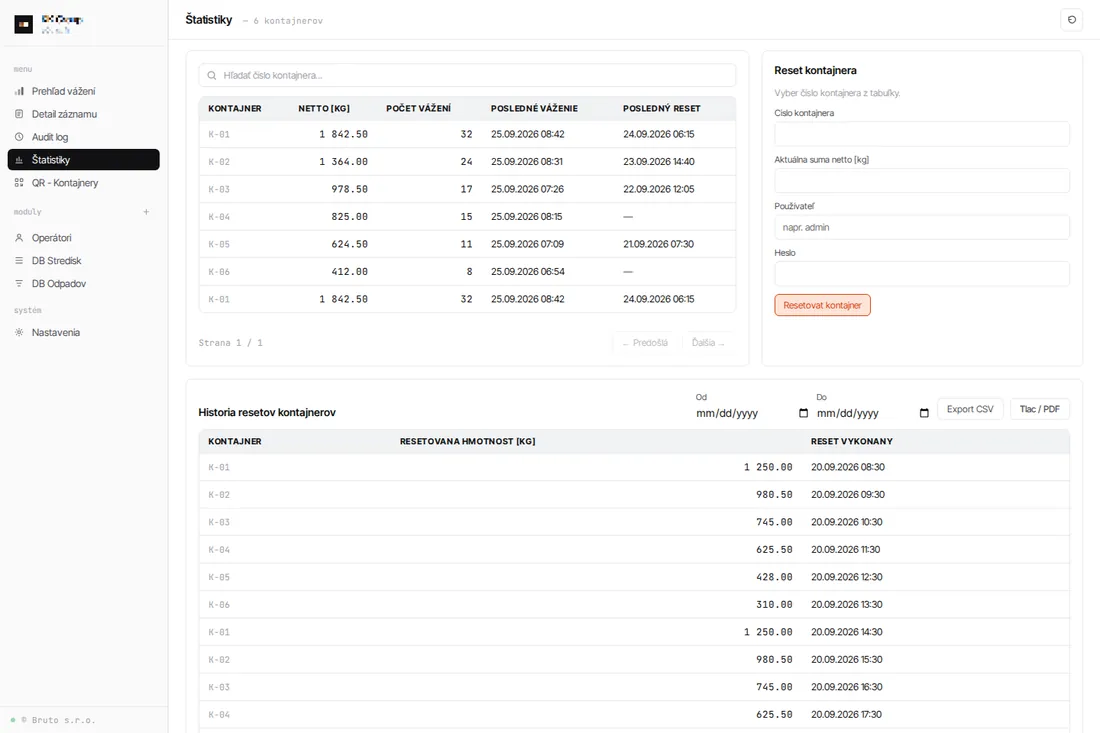Image resolution: width=1100 pixels, height=733 pixels.
Task: Select Štatistiky in the sidebar
Action: pos(83,159)
